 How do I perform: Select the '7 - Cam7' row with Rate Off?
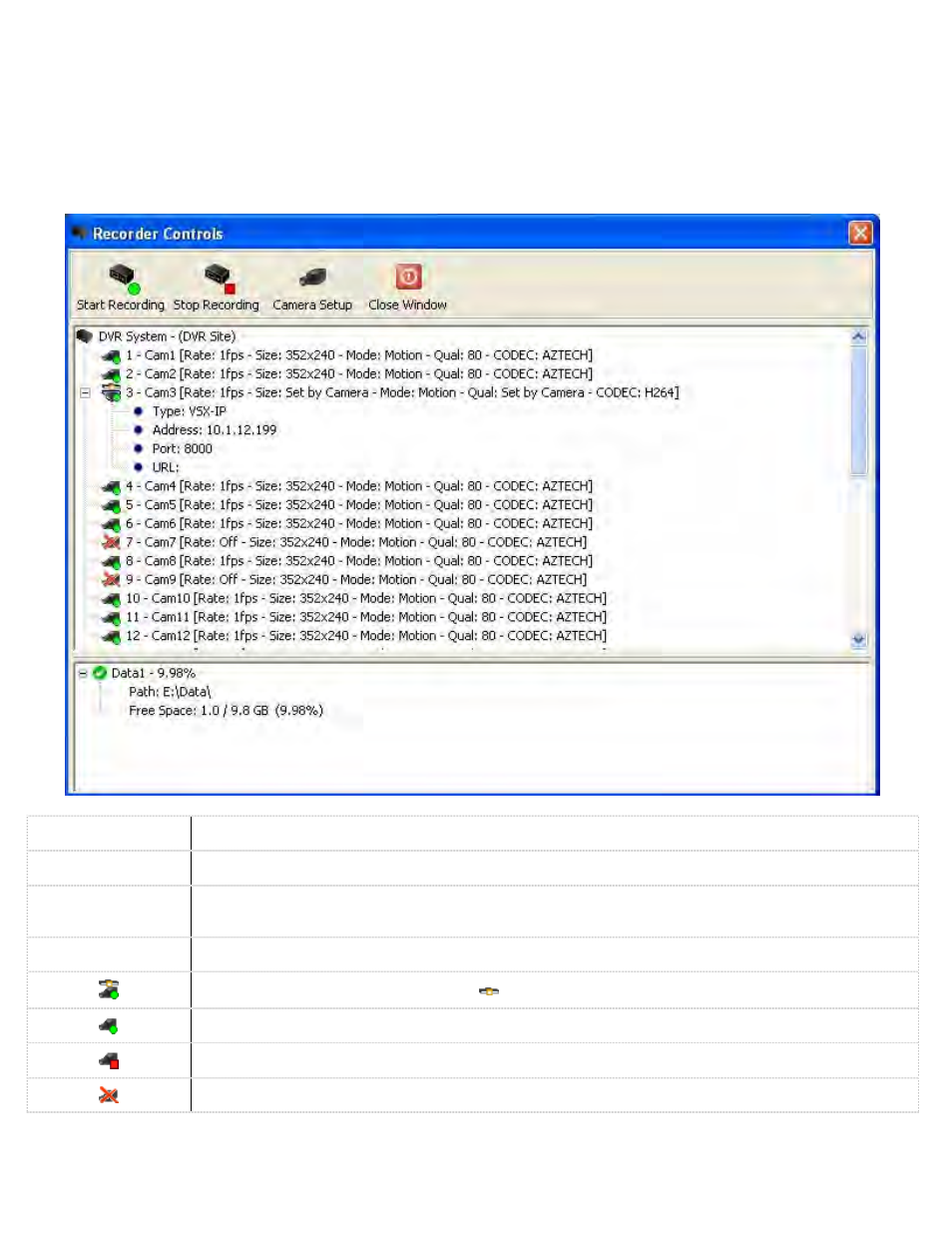pos(356,543)
